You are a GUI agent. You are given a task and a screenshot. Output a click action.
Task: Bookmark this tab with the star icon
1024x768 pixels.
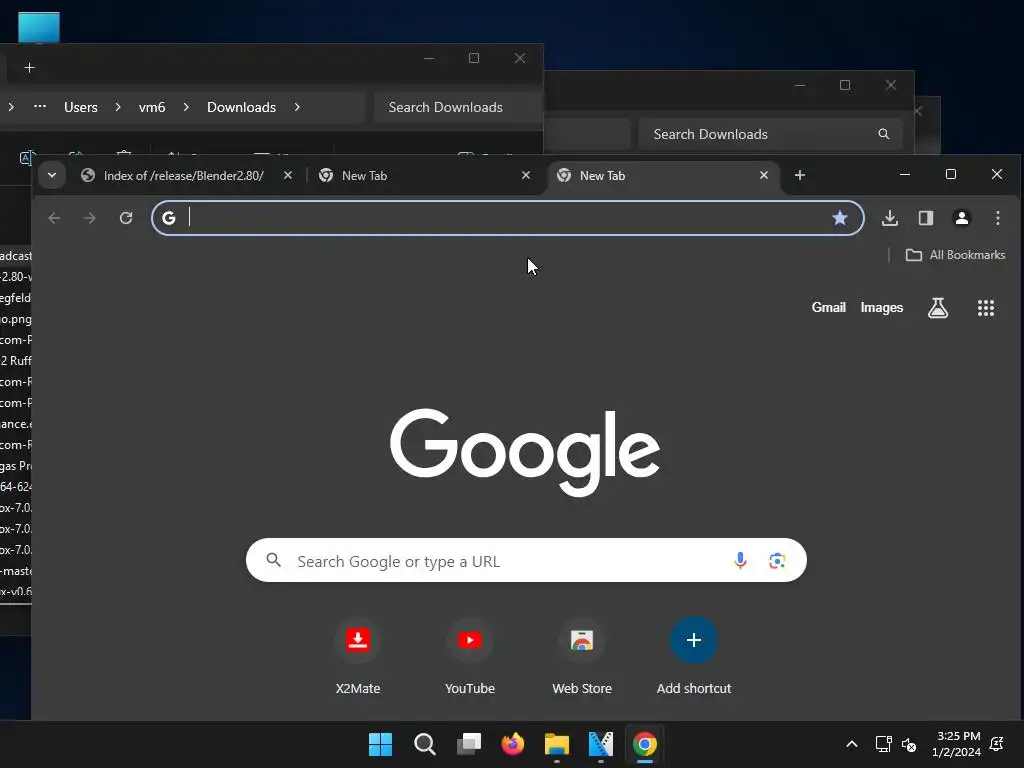click(x=840, y=218)
